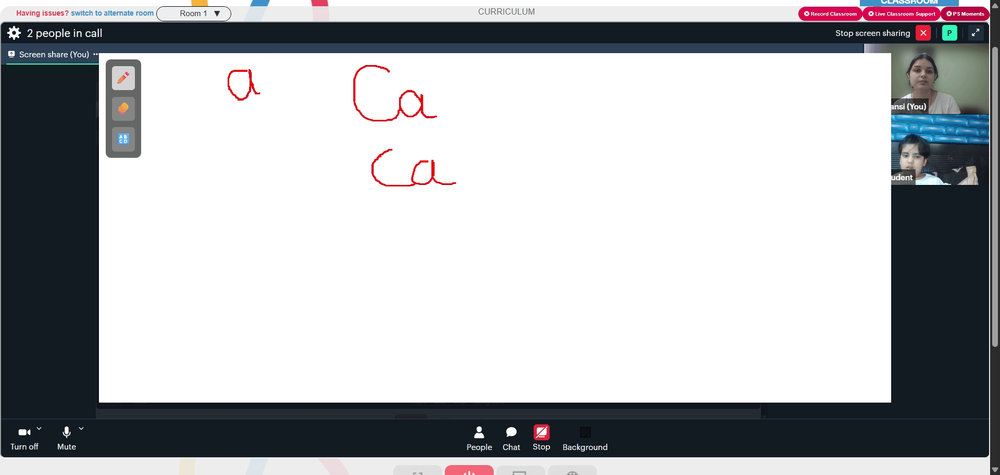
Task: Stop screen sharing from bottom bar
Action: coord(541,439)
